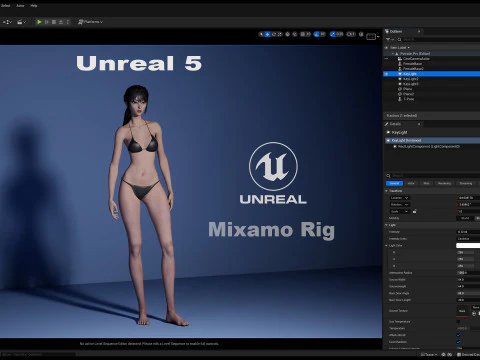Select RectLightComponent in the Details component list
The height and width of the screenshot is (360, 480).
click(x=428, y=146)
